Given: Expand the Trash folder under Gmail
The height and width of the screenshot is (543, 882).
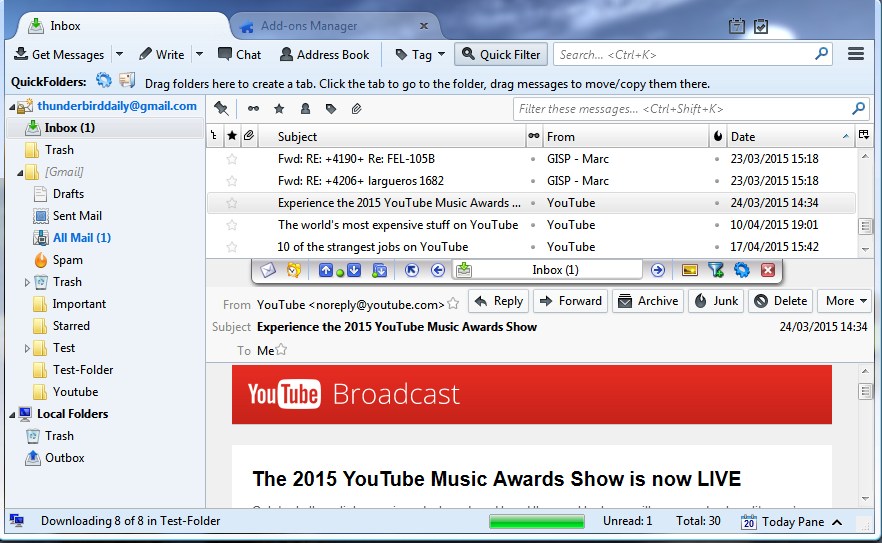Looking at the screenshot, I should (x=27, y=282).
